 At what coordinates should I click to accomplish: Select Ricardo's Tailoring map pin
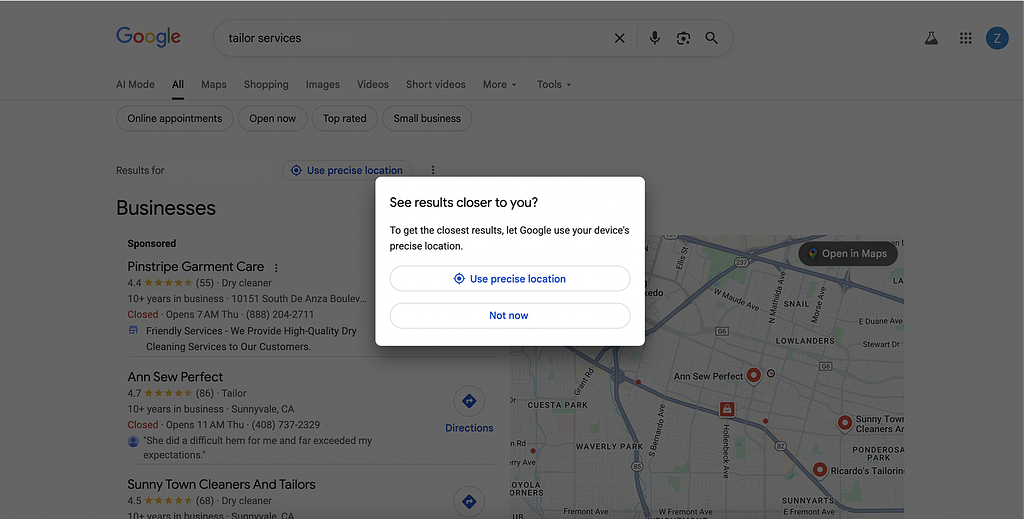(820, 469)
